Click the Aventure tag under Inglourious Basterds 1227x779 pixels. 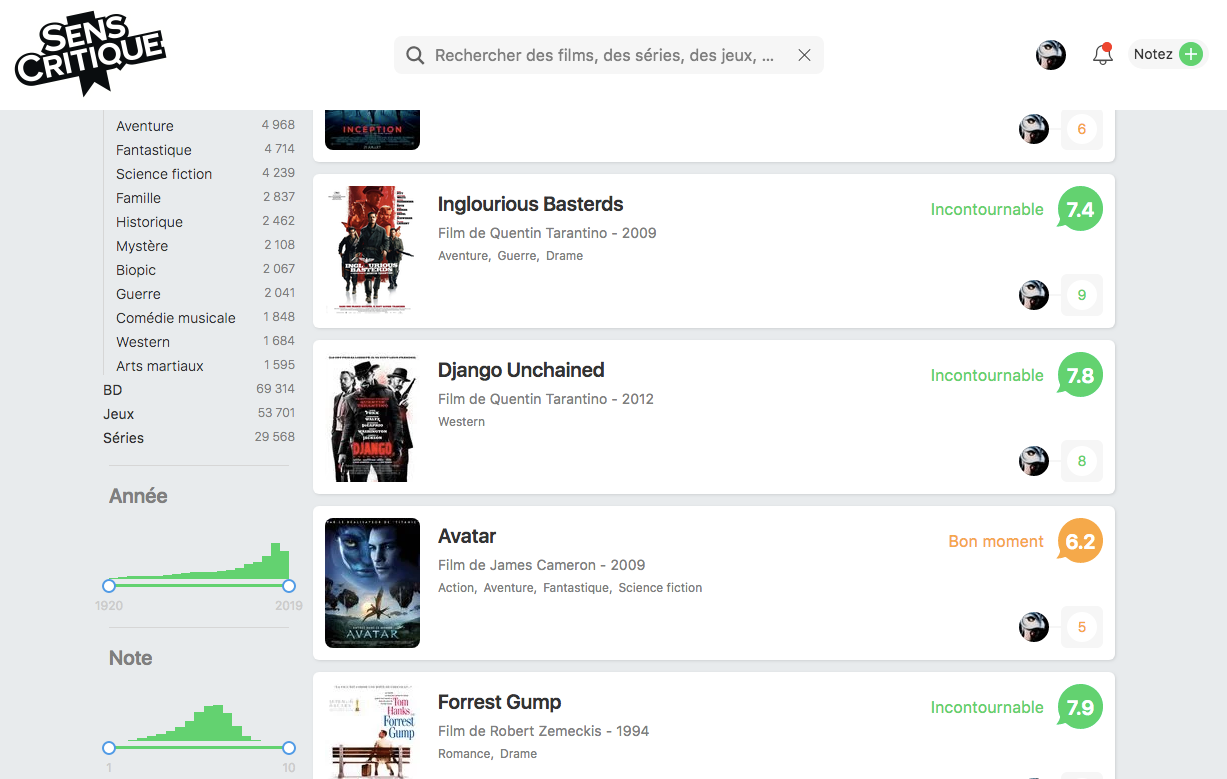[462, 256]
